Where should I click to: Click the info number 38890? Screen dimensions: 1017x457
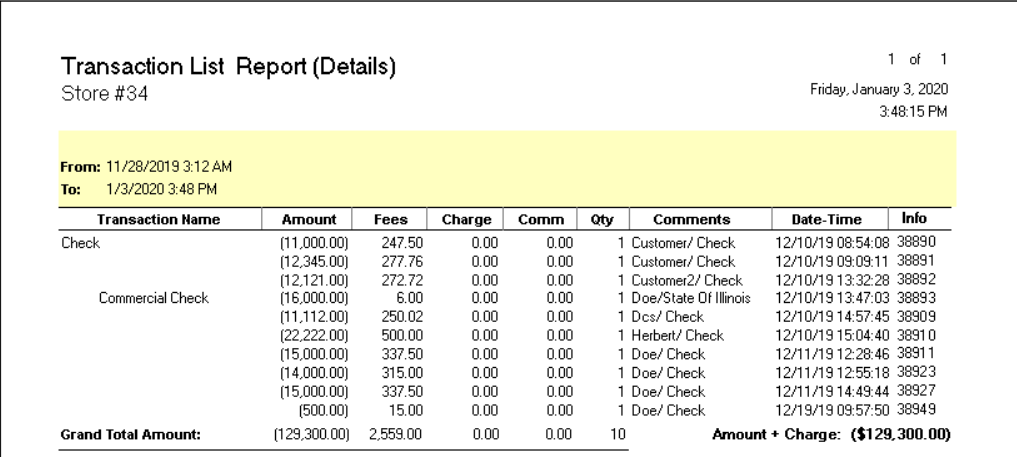coord(916,242)
